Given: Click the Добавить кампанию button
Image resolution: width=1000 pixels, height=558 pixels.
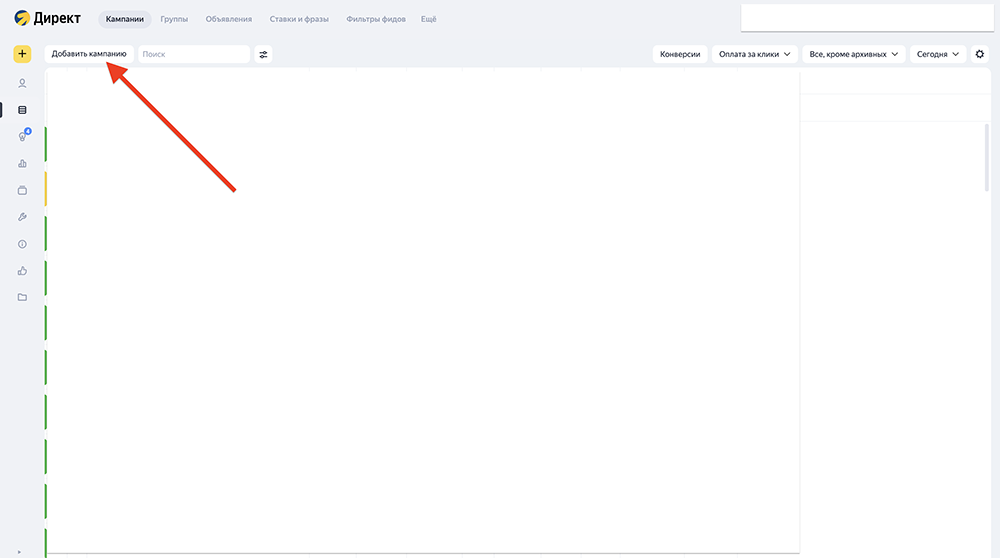Looking at the screenshot, I should (89, 54).
